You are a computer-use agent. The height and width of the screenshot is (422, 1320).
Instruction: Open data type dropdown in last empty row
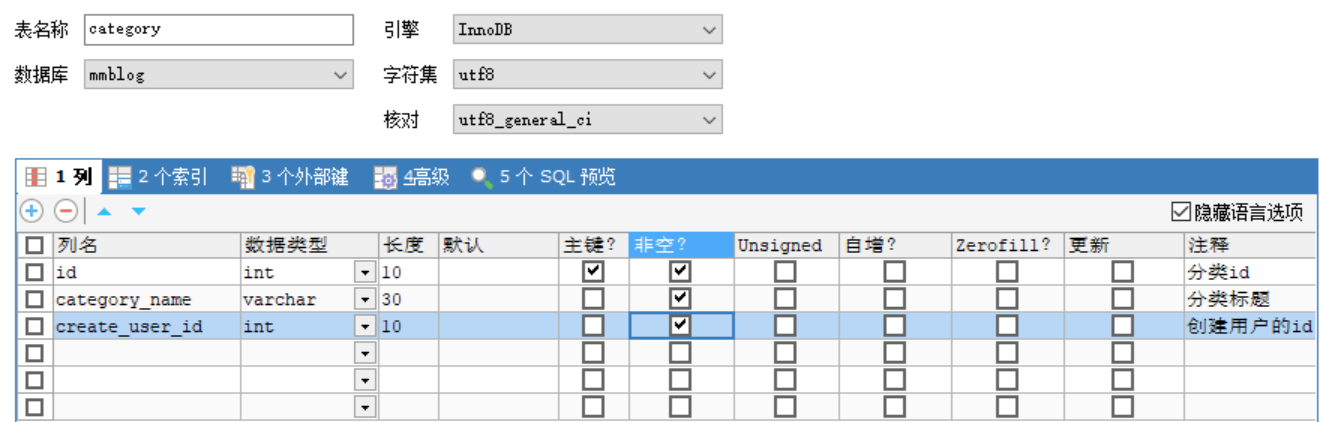click(365, 407)
